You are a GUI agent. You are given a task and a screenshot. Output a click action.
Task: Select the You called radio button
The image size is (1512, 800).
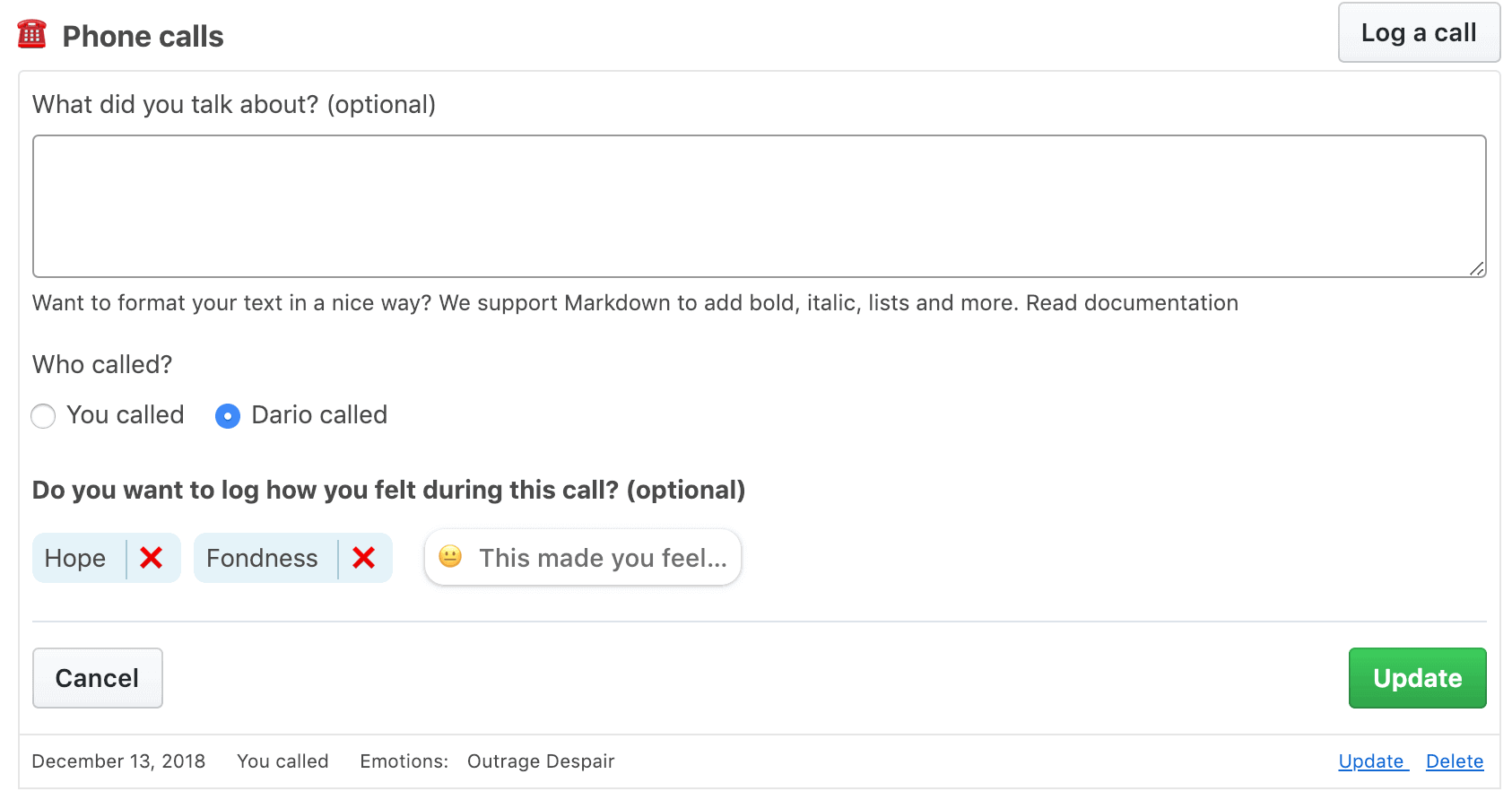43,416
